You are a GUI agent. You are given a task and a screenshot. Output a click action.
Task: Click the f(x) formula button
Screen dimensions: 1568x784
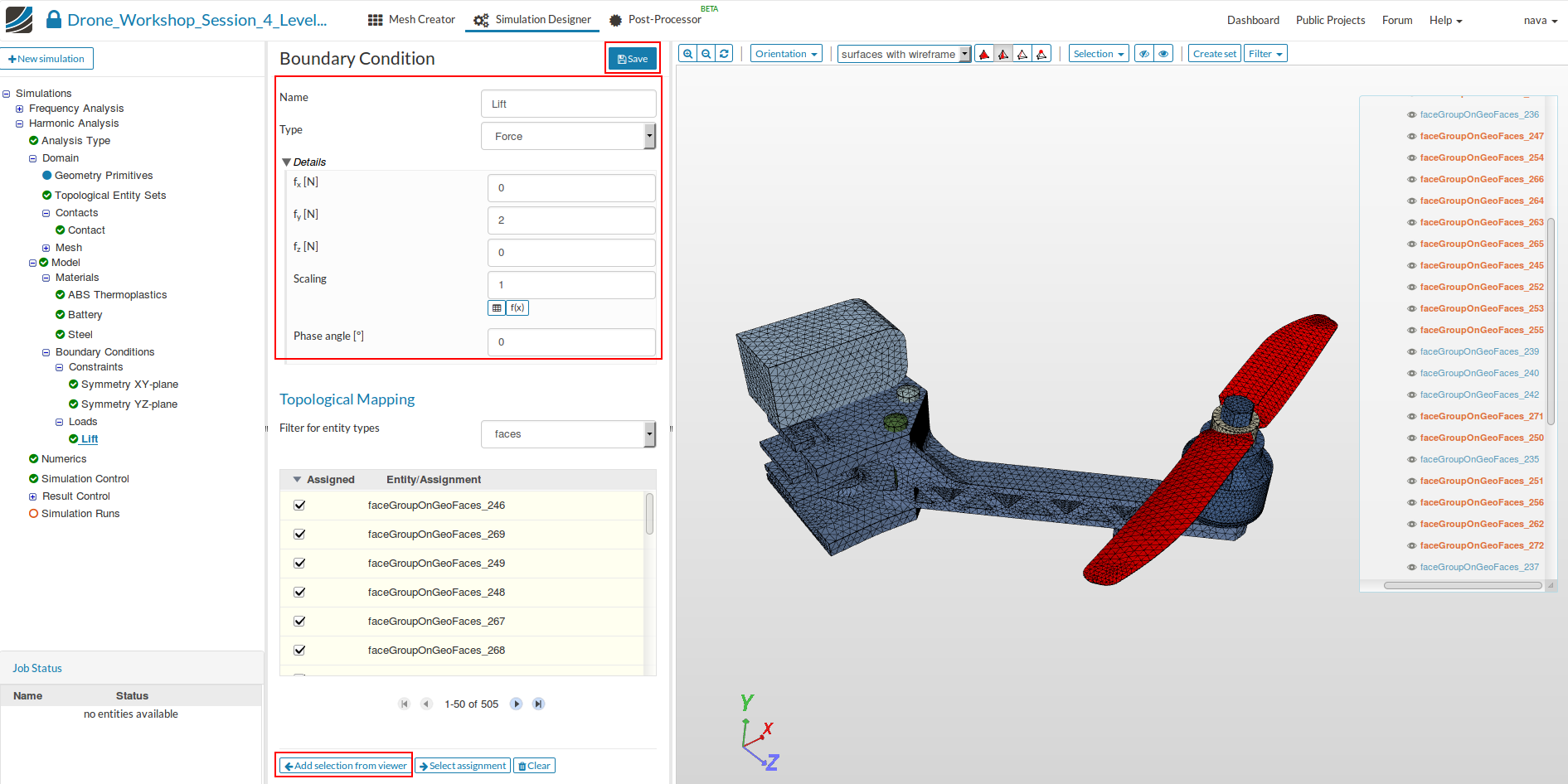tap(517, 308)
